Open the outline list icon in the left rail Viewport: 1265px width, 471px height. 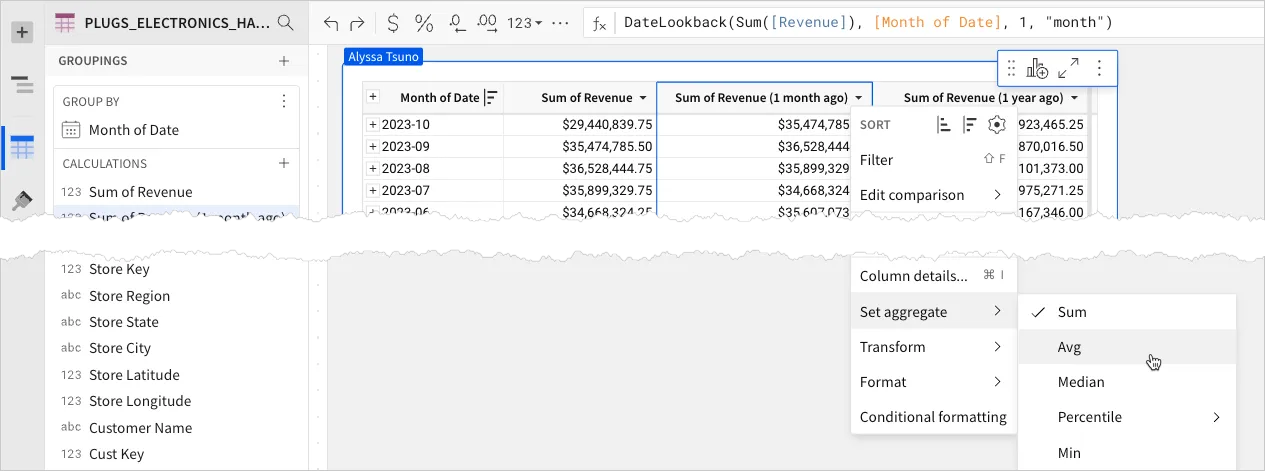click(x=22, y=85)
